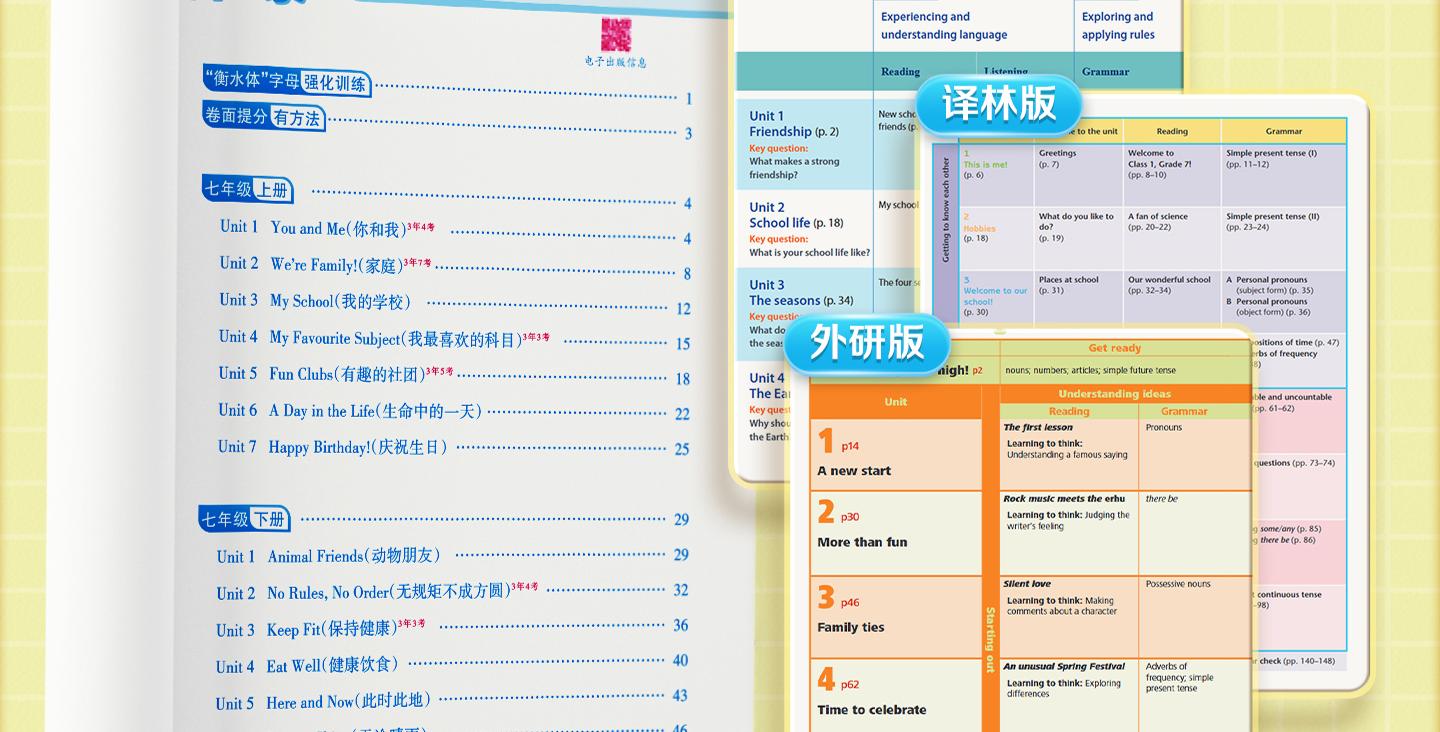Select the "衡水体"字母 强化训练 contents entry

pos(447,86)
